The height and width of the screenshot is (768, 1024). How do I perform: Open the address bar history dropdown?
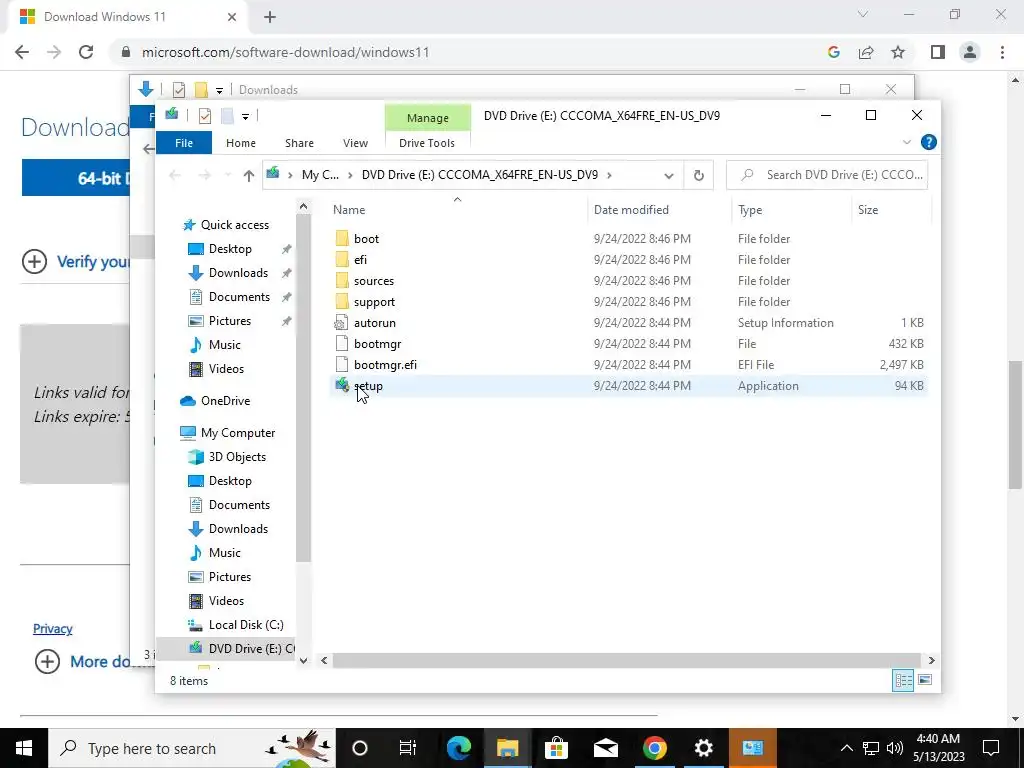(668, 175)
